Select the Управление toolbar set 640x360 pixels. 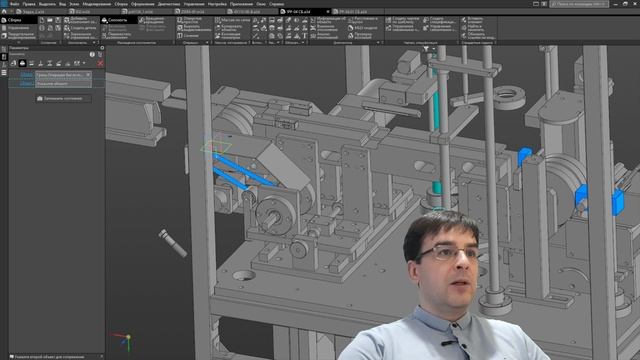coord(18,28)
